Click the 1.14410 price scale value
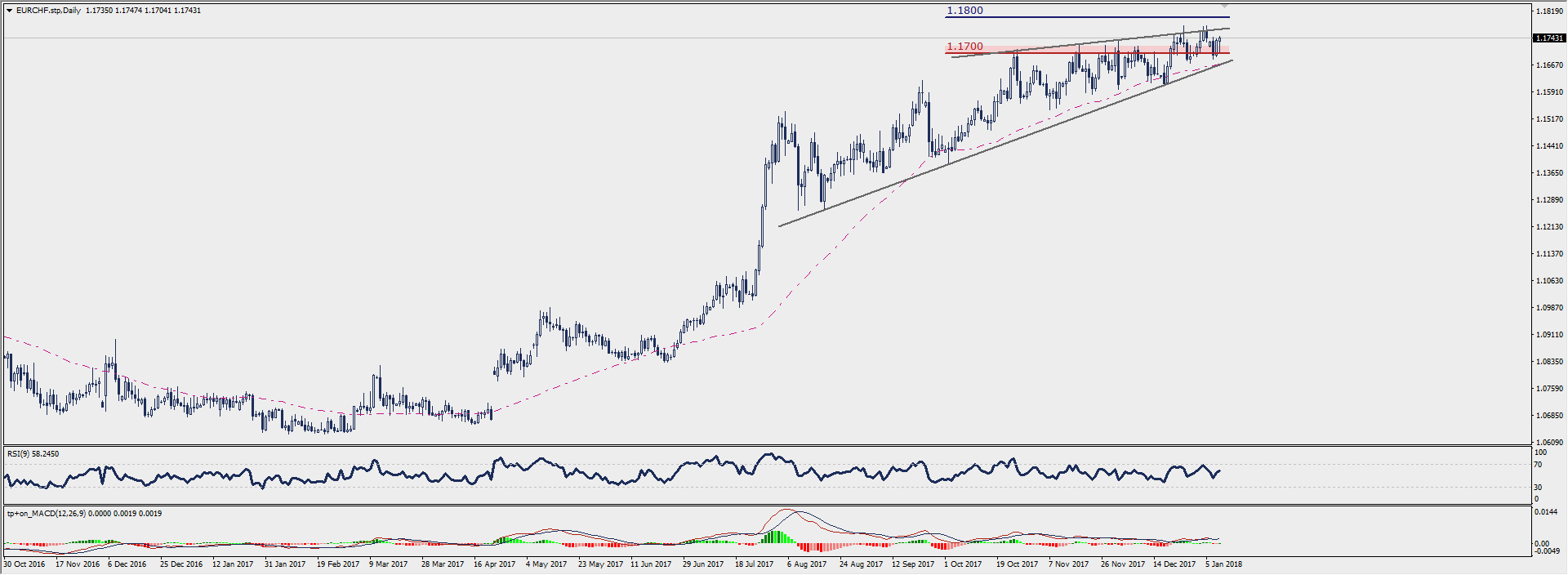The width and height of the screenshot is (1568, 575). [1549, 146]
